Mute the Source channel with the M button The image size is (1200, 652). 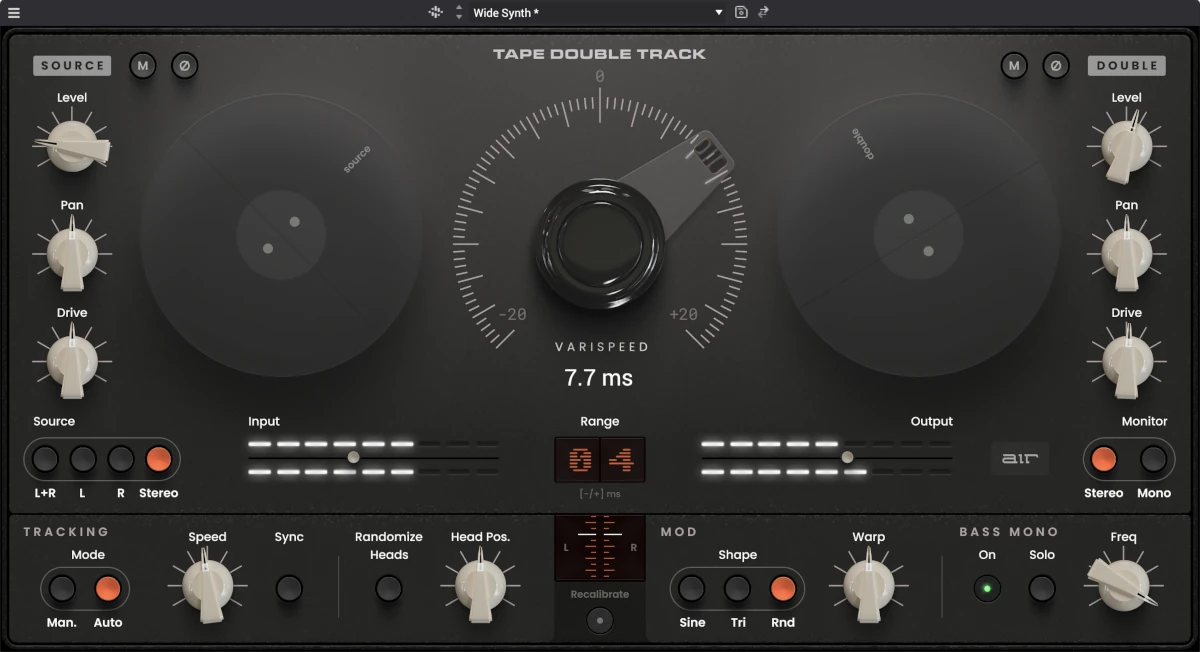pos(143,66)
